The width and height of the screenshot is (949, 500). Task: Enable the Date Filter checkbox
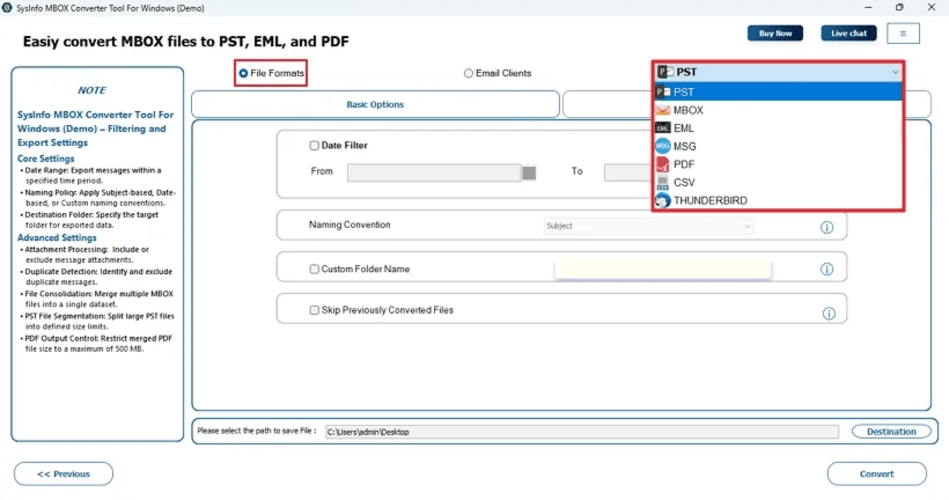314,145
